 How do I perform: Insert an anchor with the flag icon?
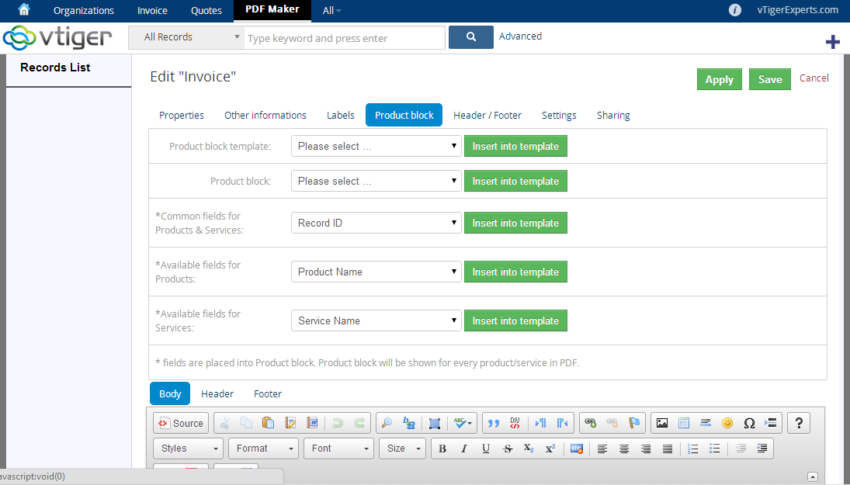click(634, 423)
